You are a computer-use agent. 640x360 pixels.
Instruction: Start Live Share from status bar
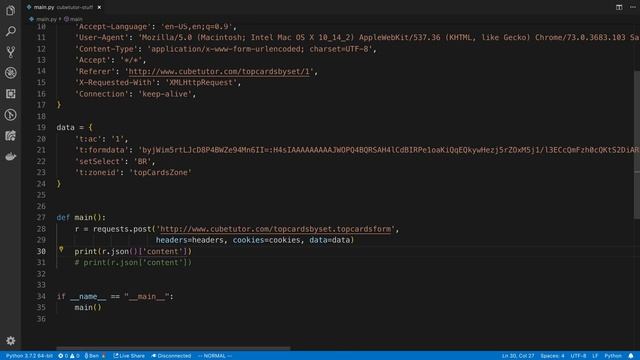129,356
